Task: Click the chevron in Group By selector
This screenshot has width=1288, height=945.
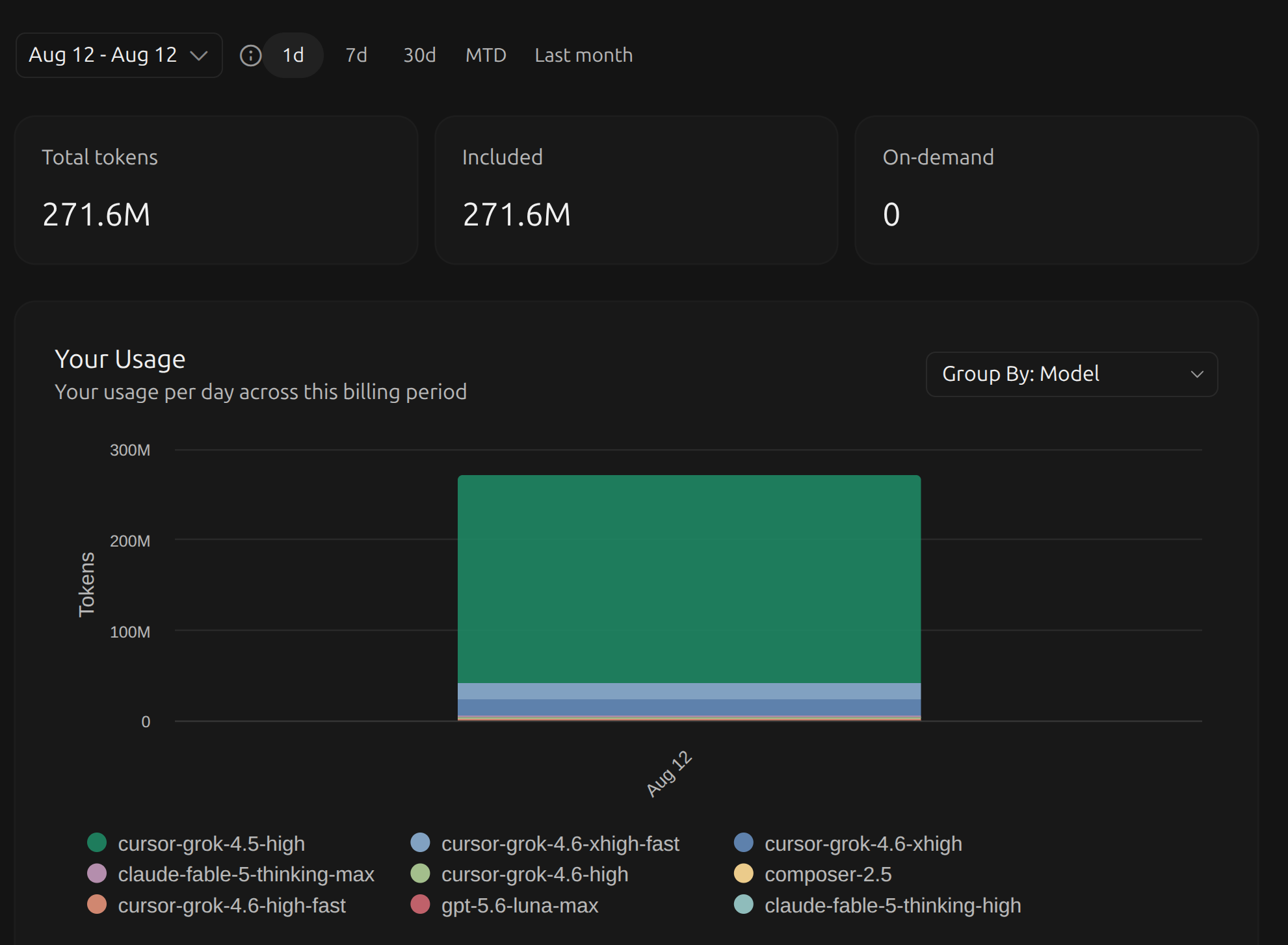Action: pyautogui.click(x=1197, y=374)
